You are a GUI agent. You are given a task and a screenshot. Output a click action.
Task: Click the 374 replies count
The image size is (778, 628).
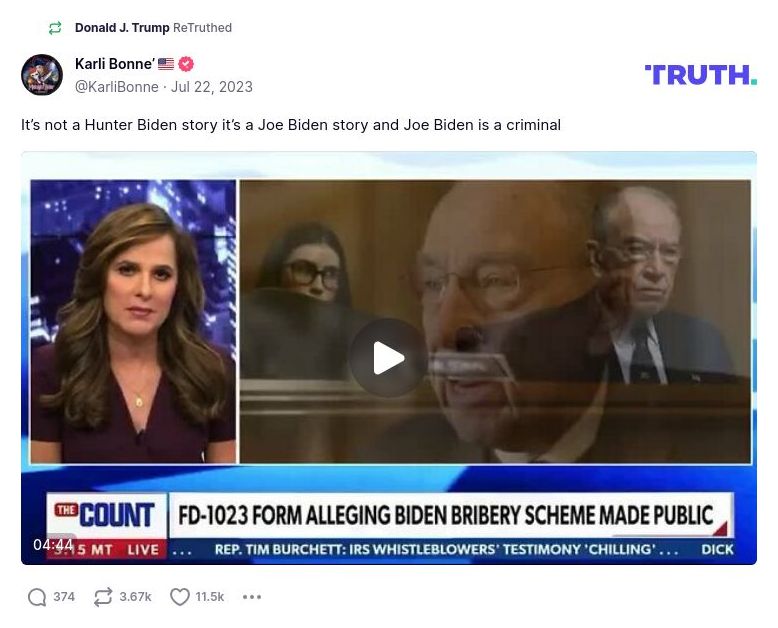click(x=64, y=597)
